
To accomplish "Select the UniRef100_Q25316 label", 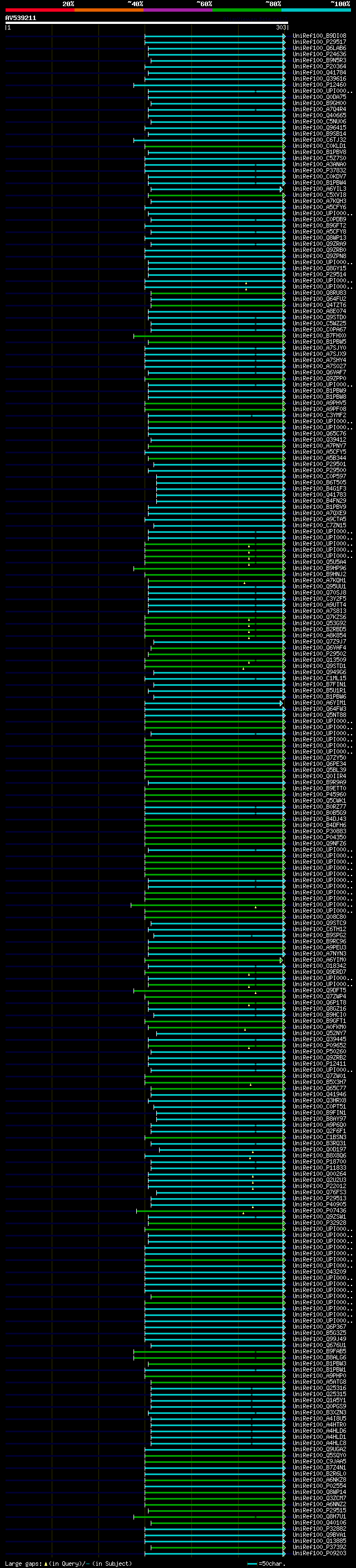I will 319,1388.
